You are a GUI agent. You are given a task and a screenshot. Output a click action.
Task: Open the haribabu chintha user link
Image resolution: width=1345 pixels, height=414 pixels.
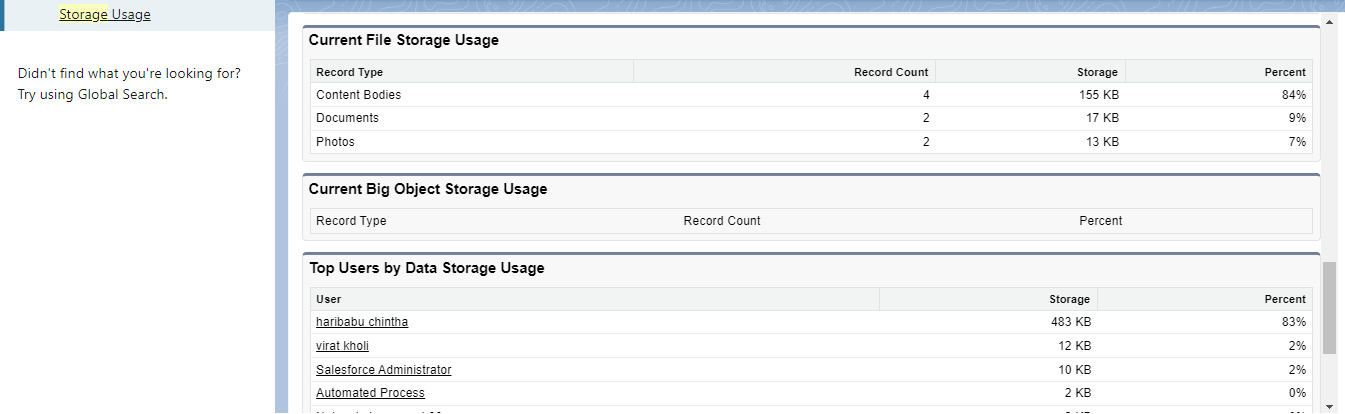tap(362, 322)
